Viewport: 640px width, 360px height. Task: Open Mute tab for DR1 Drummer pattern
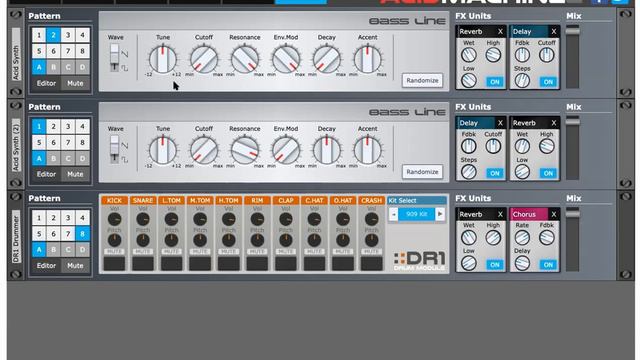(x=75, y=266)
